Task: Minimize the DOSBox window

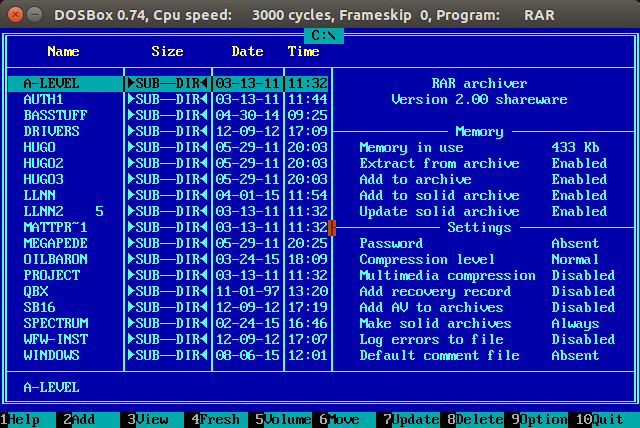Action: click(x=35, y=15)
